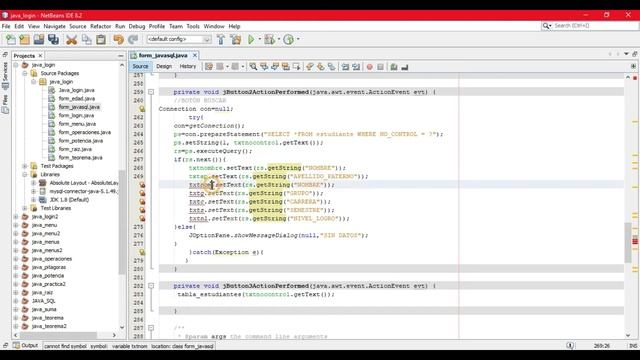Click the Uncomment lines editor icon

[404, 67]
